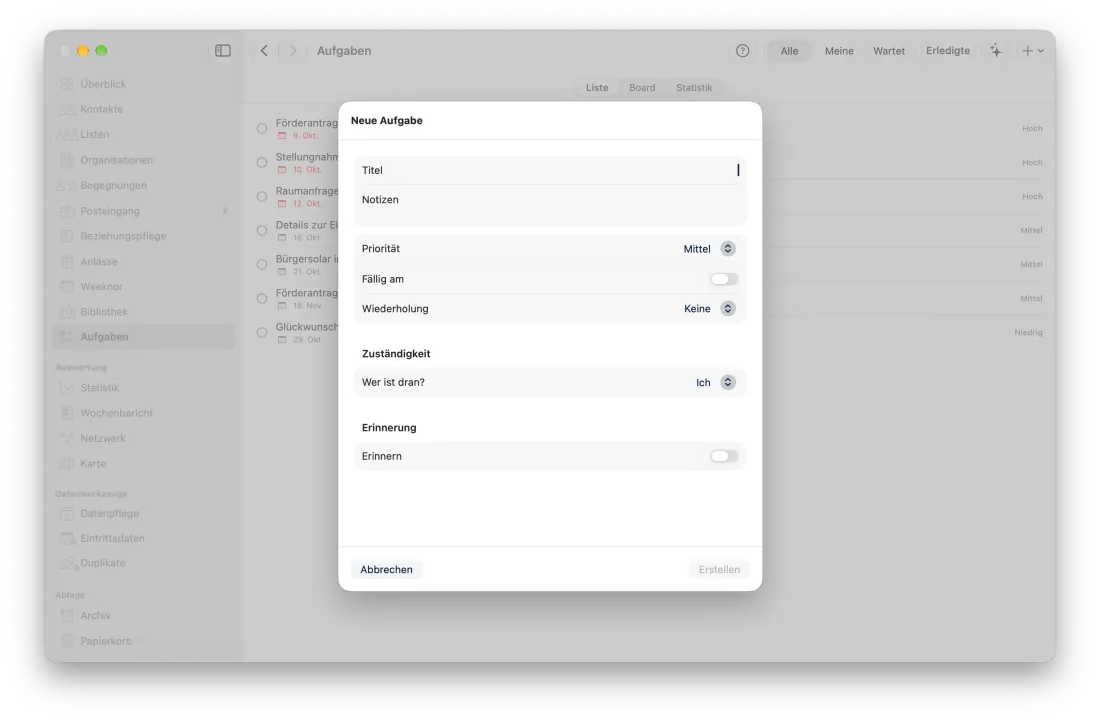1100x721 pixels.
Task: Open Wochenbericht in the sidebar
Action: [x=144, y=413]
